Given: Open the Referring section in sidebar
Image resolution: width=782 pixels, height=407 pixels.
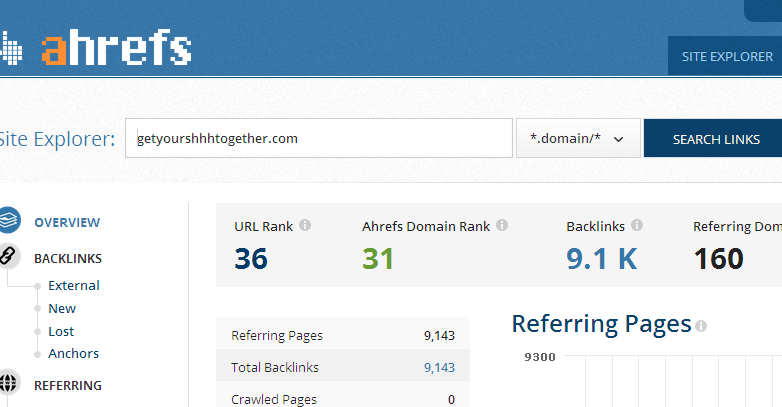Looking at the screenshot, I should (x=68, y=386).
